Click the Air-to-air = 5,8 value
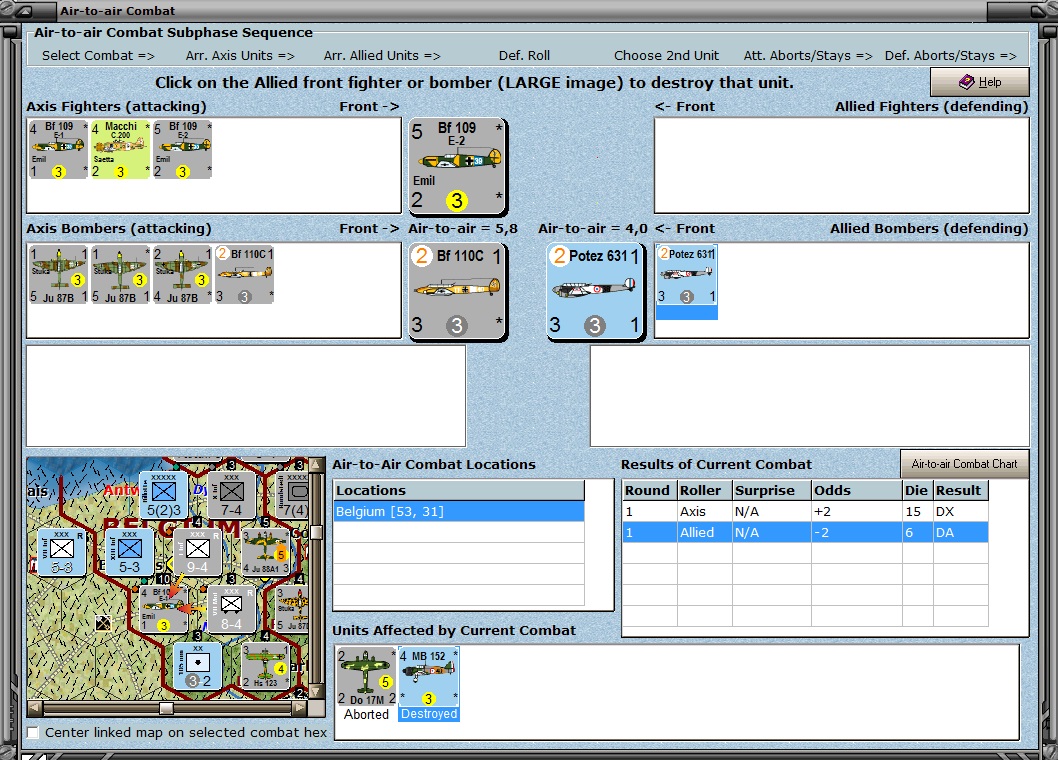Image resolution: width=1058 pixels, height=760 pixels. pyautogui.click(x=463, y=228)
